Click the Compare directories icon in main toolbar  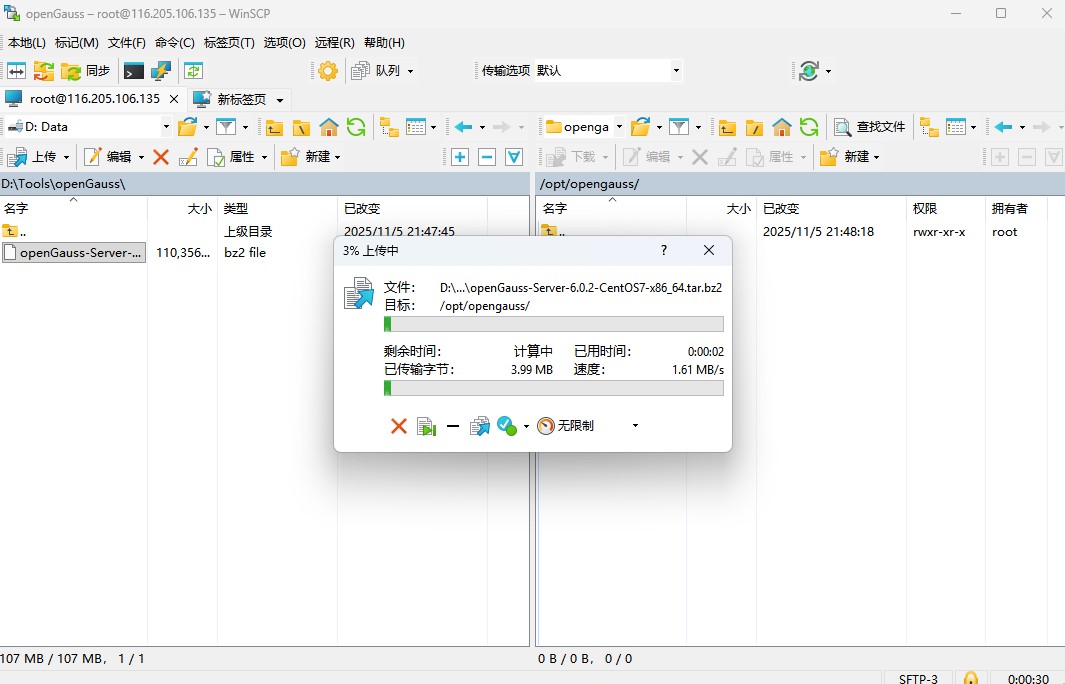[x=16, y=71]
